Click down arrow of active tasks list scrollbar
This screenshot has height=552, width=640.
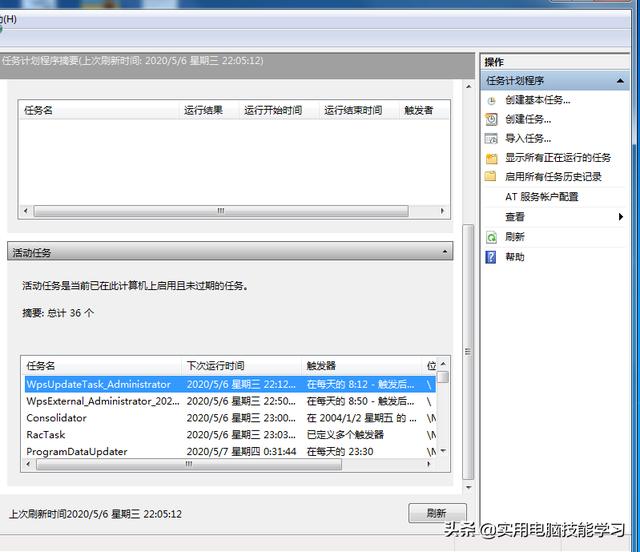(443, 451)
